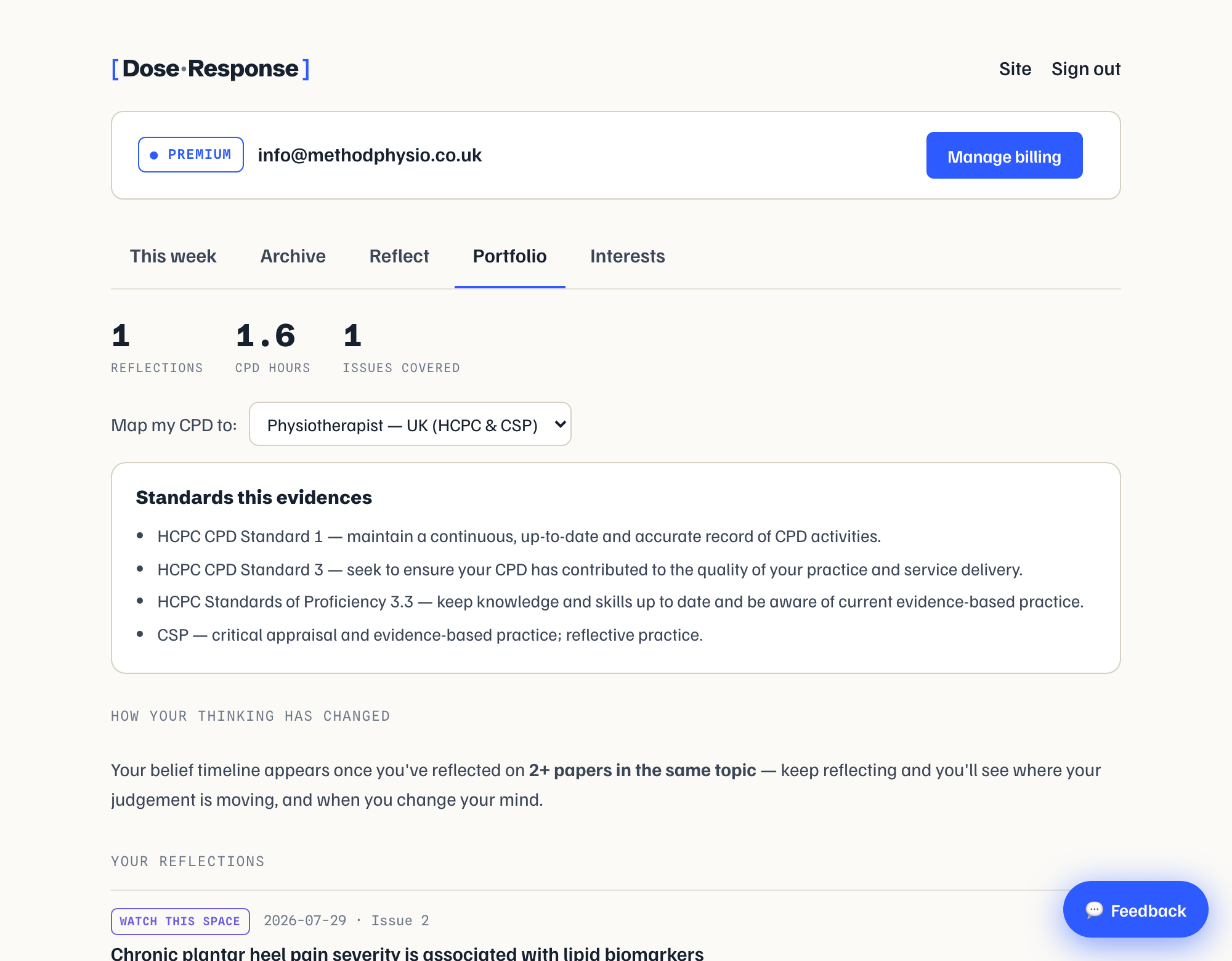Click the CPD HOURS 1.6 stat

click(x=273, y=348)
